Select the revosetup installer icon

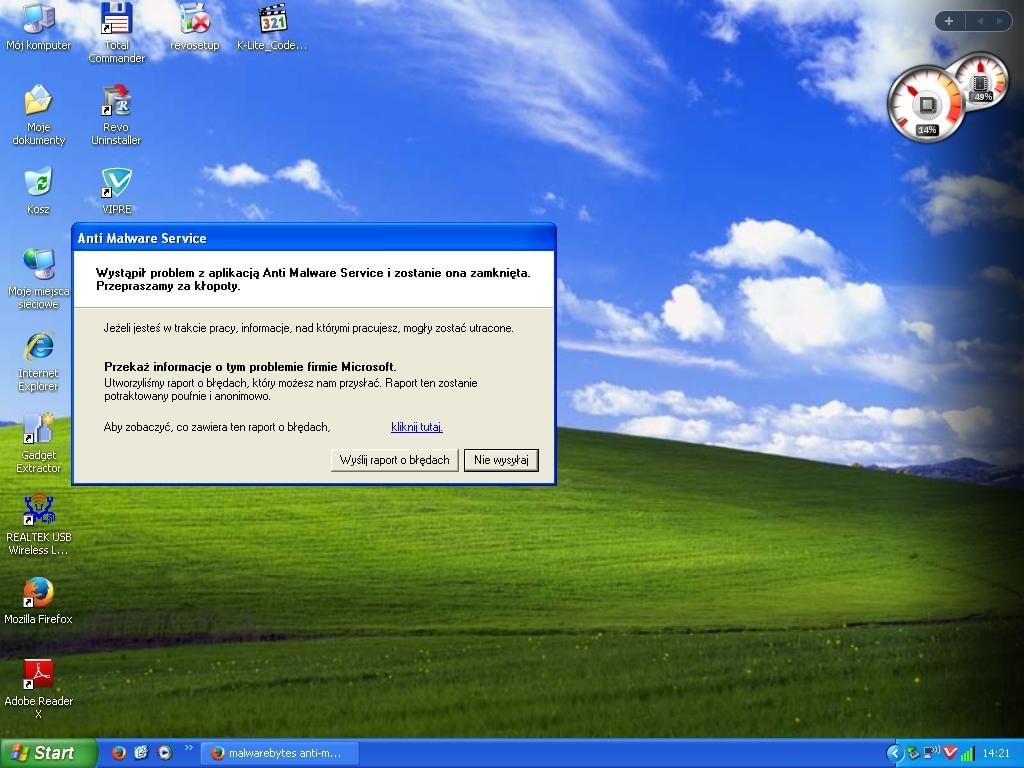click(194, 19)
